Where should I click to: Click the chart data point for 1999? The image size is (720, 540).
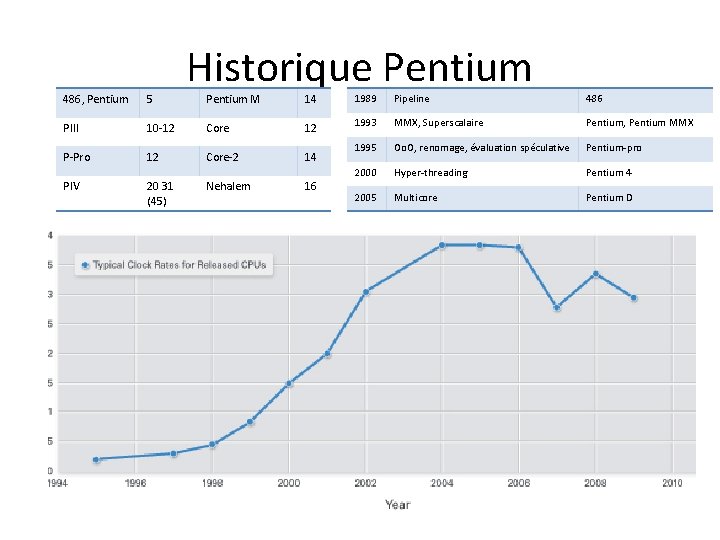(x=251, y=422)
